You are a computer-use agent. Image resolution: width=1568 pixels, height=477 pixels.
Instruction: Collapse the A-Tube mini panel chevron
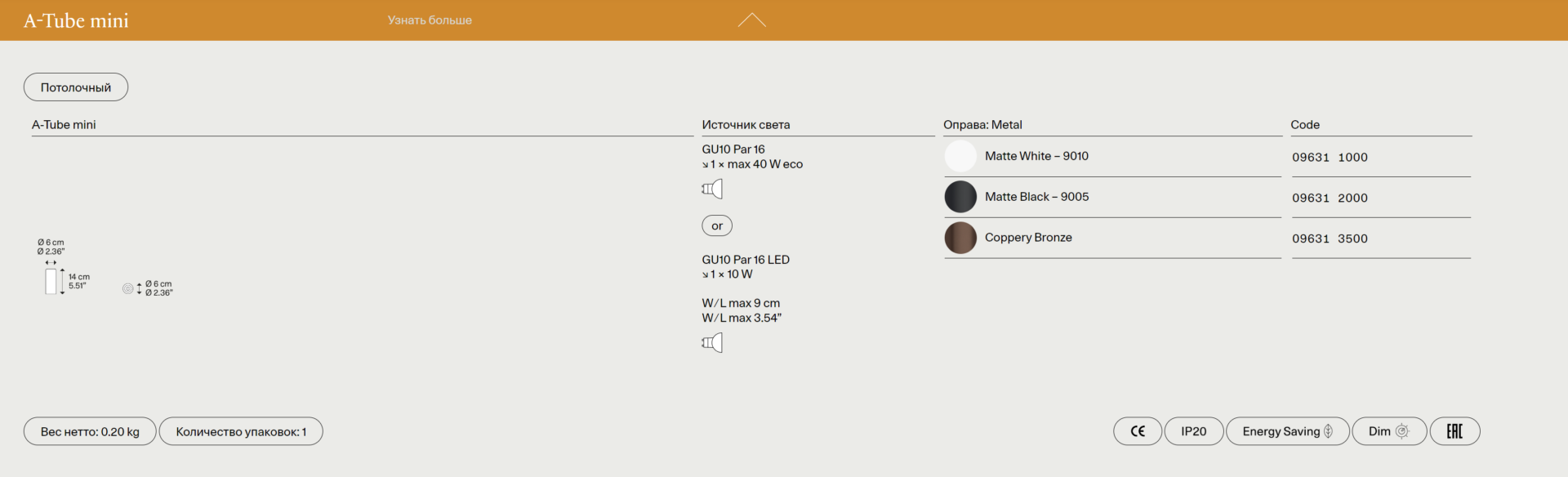[x=751, y=20]
